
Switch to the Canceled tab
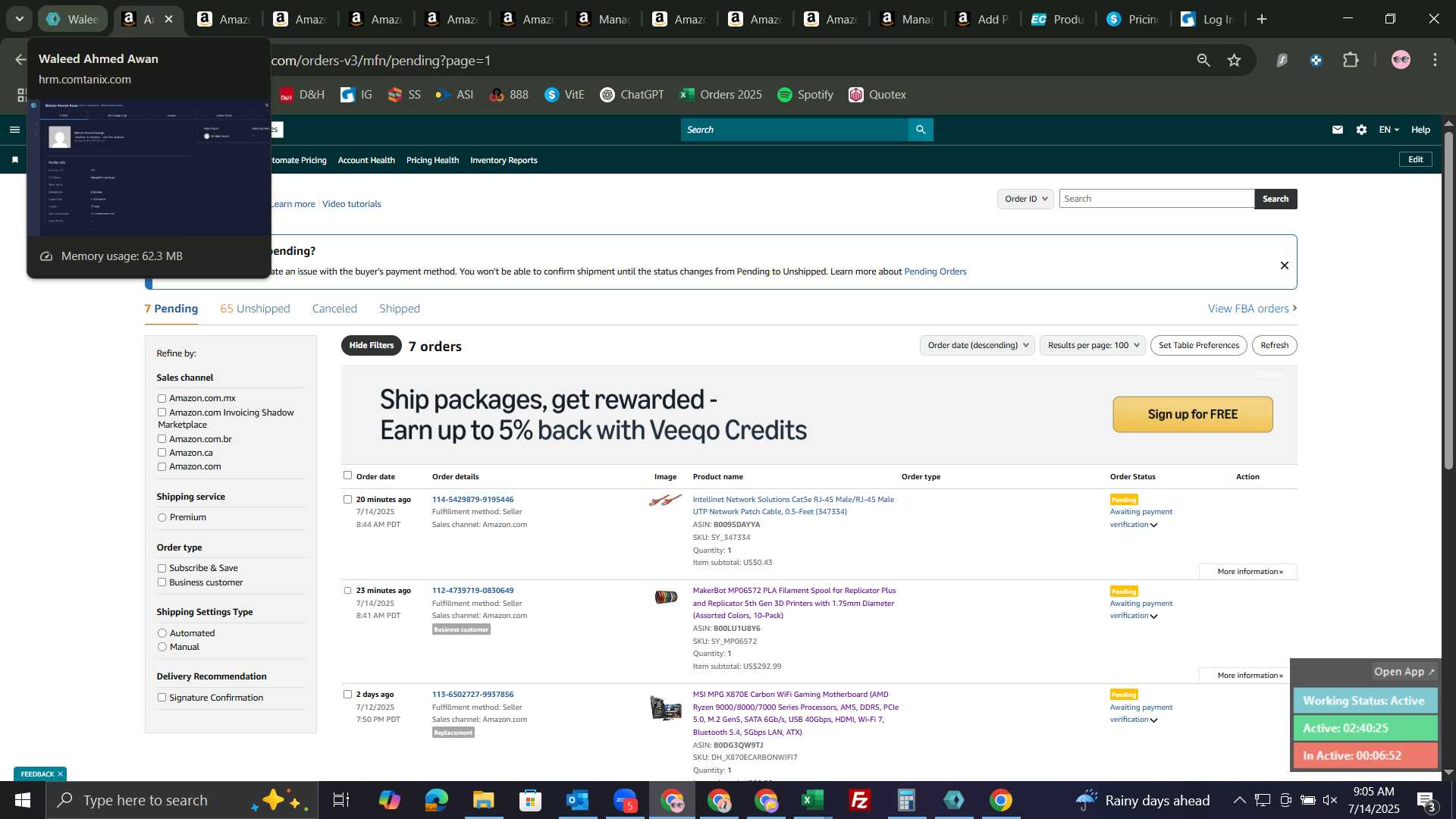[334, 309]
